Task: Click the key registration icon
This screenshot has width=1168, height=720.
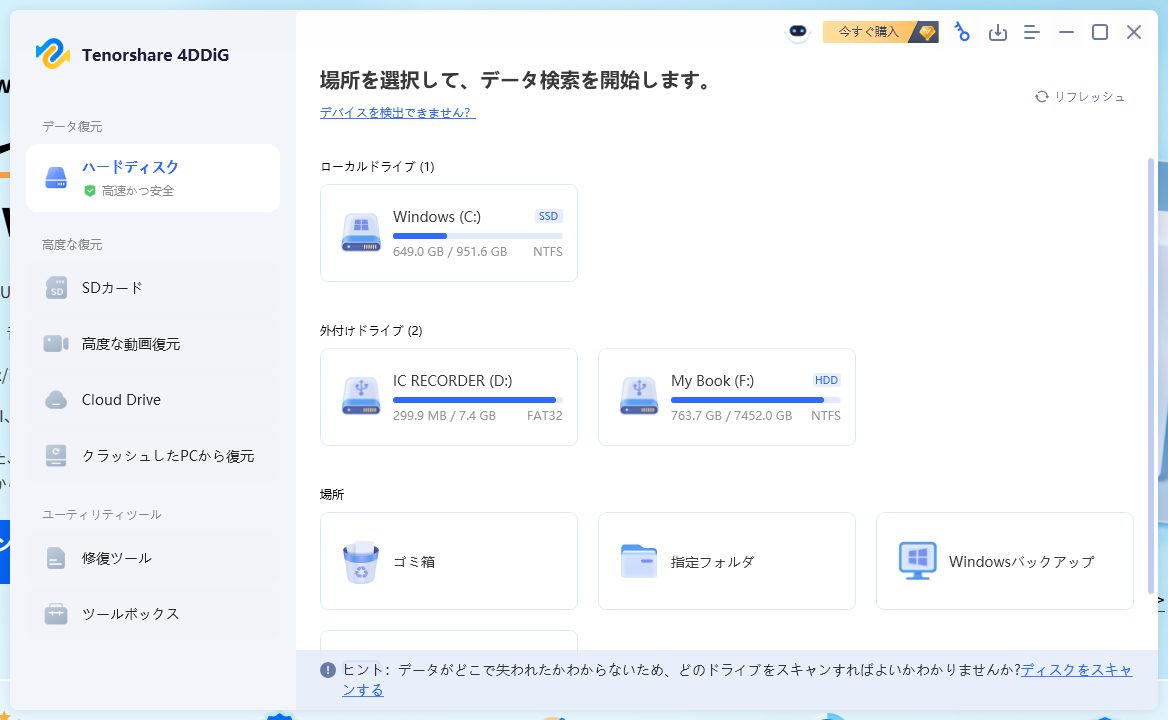Action: click(962, 32)
